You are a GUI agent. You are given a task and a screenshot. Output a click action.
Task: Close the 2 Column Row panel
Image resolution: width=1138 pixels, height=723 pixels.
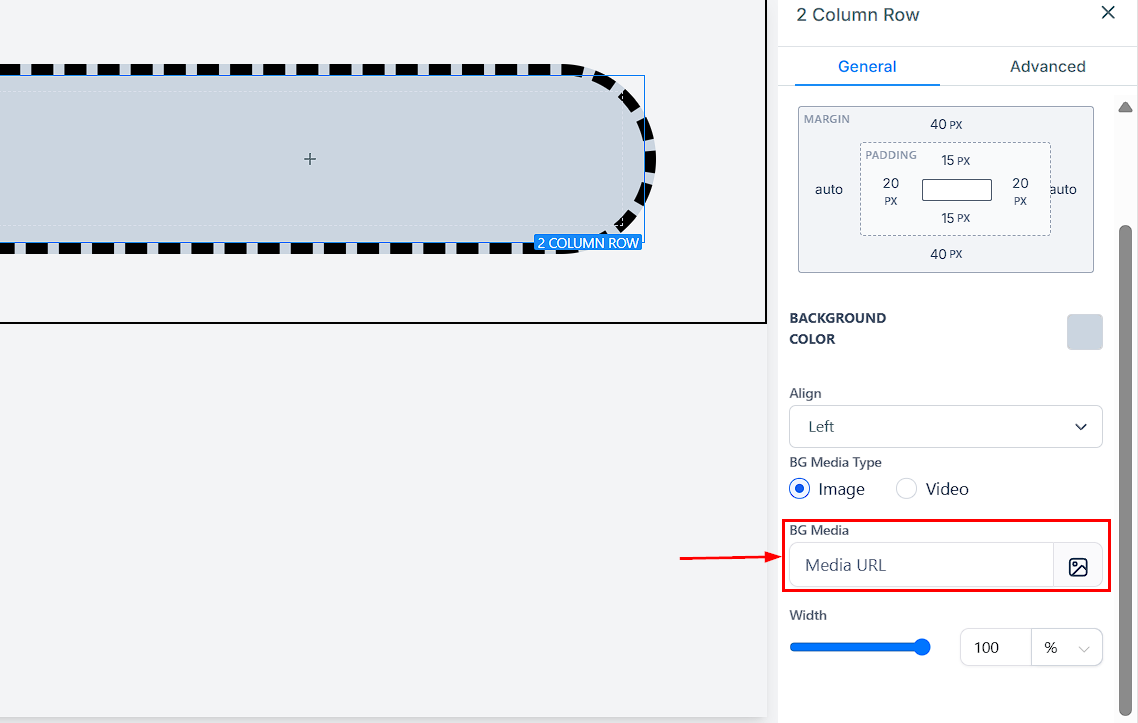[1107, 13]
